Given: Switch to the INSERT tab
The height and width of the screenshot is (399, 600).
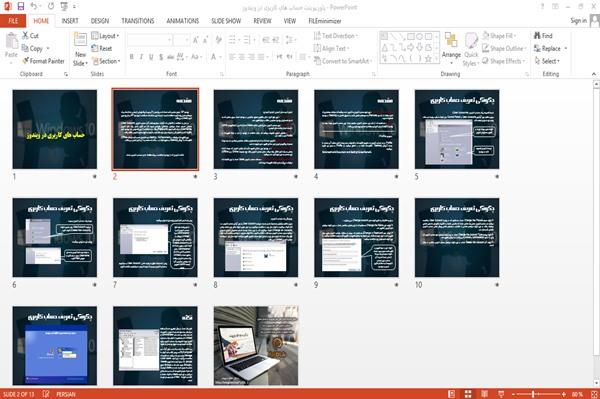Looking at the screenshot, I should (70, 21).
